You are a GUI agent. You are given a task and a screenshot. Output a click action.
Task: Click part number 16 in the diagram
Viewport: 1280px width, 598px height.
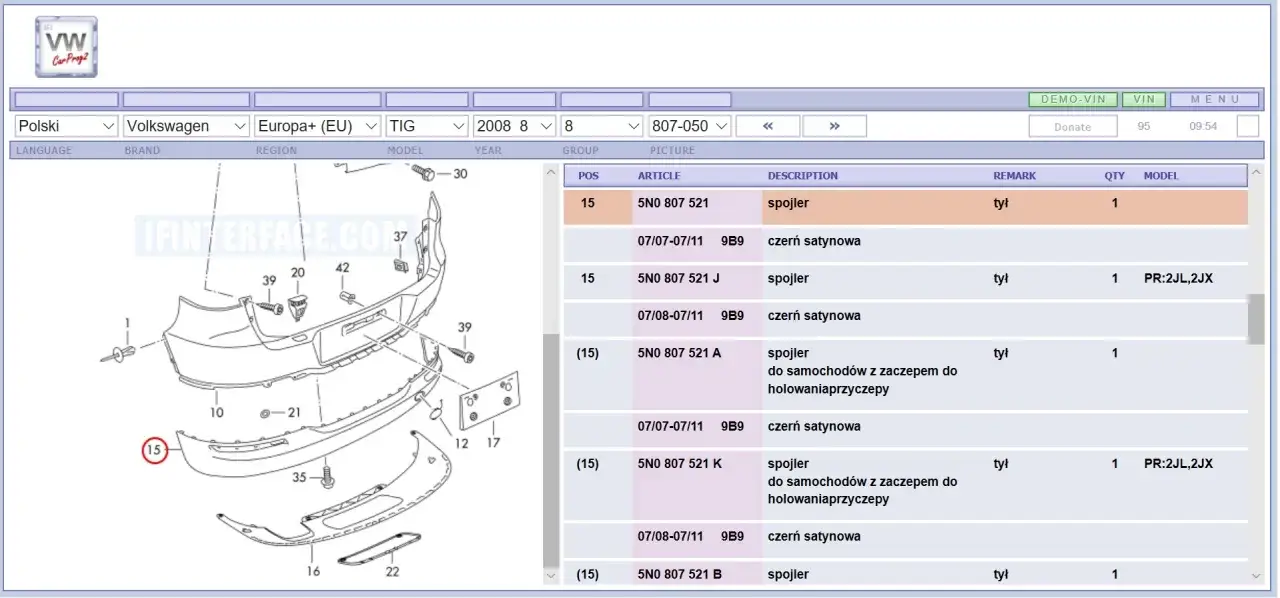tap(313, 571)
